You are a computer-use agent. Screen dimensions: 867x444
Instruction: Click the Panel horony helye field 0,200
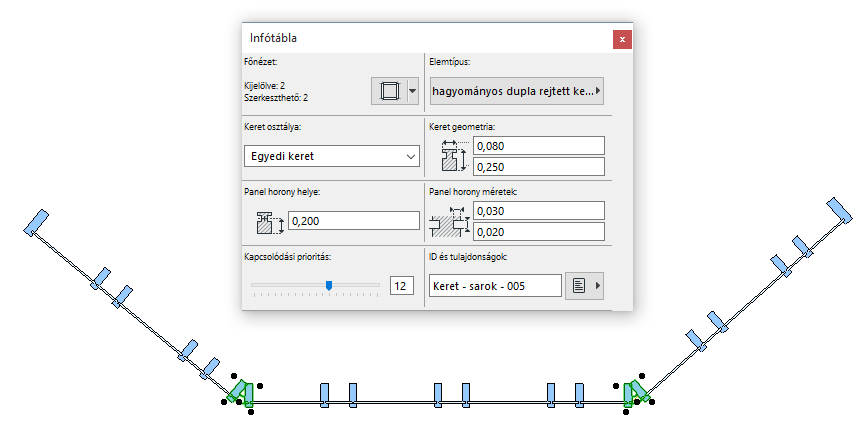coord(353,221)
